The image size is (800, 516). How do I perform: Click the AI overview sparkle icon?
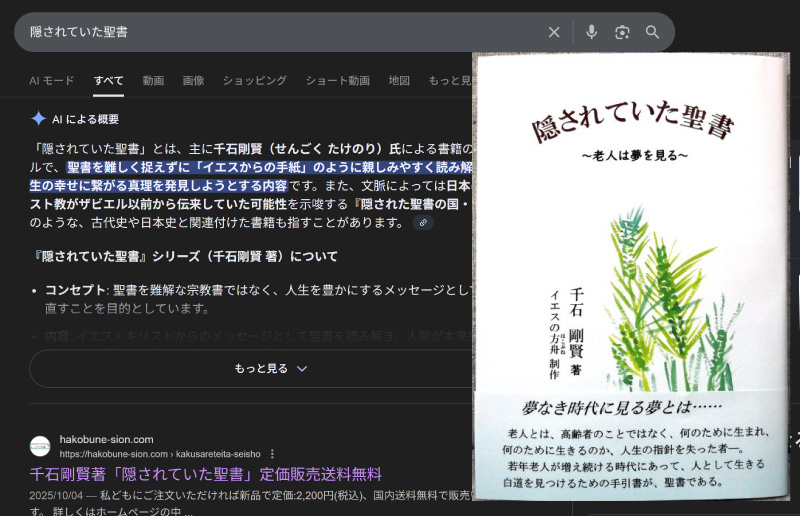[x=39, y=118]
